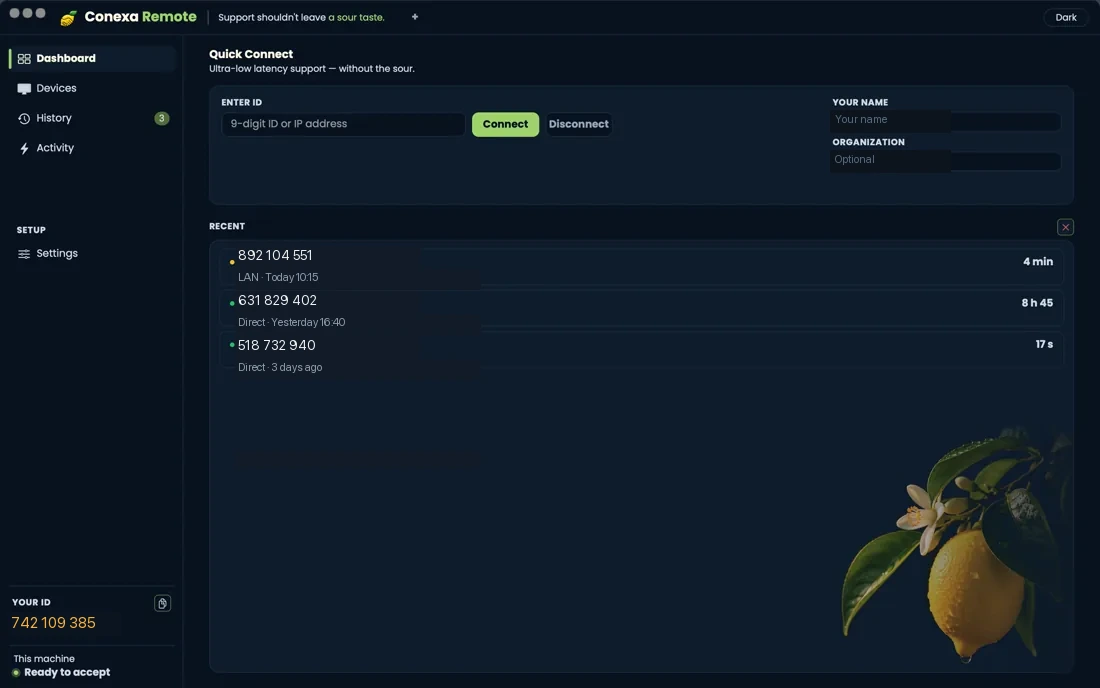Click the 4 min duration label
1100x688 pixels.
1038,262
